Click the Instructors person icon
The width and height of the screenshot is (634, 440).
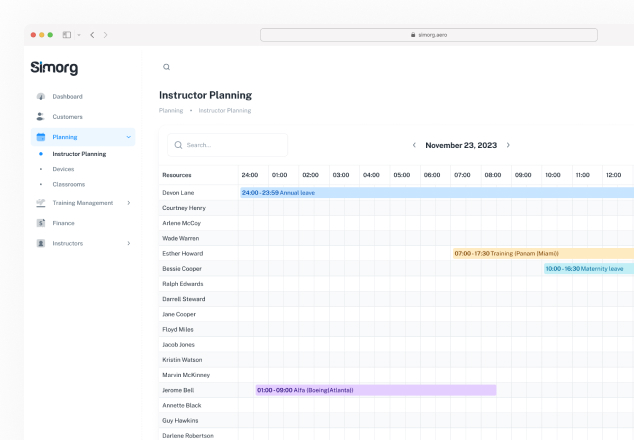click(41, 243)
